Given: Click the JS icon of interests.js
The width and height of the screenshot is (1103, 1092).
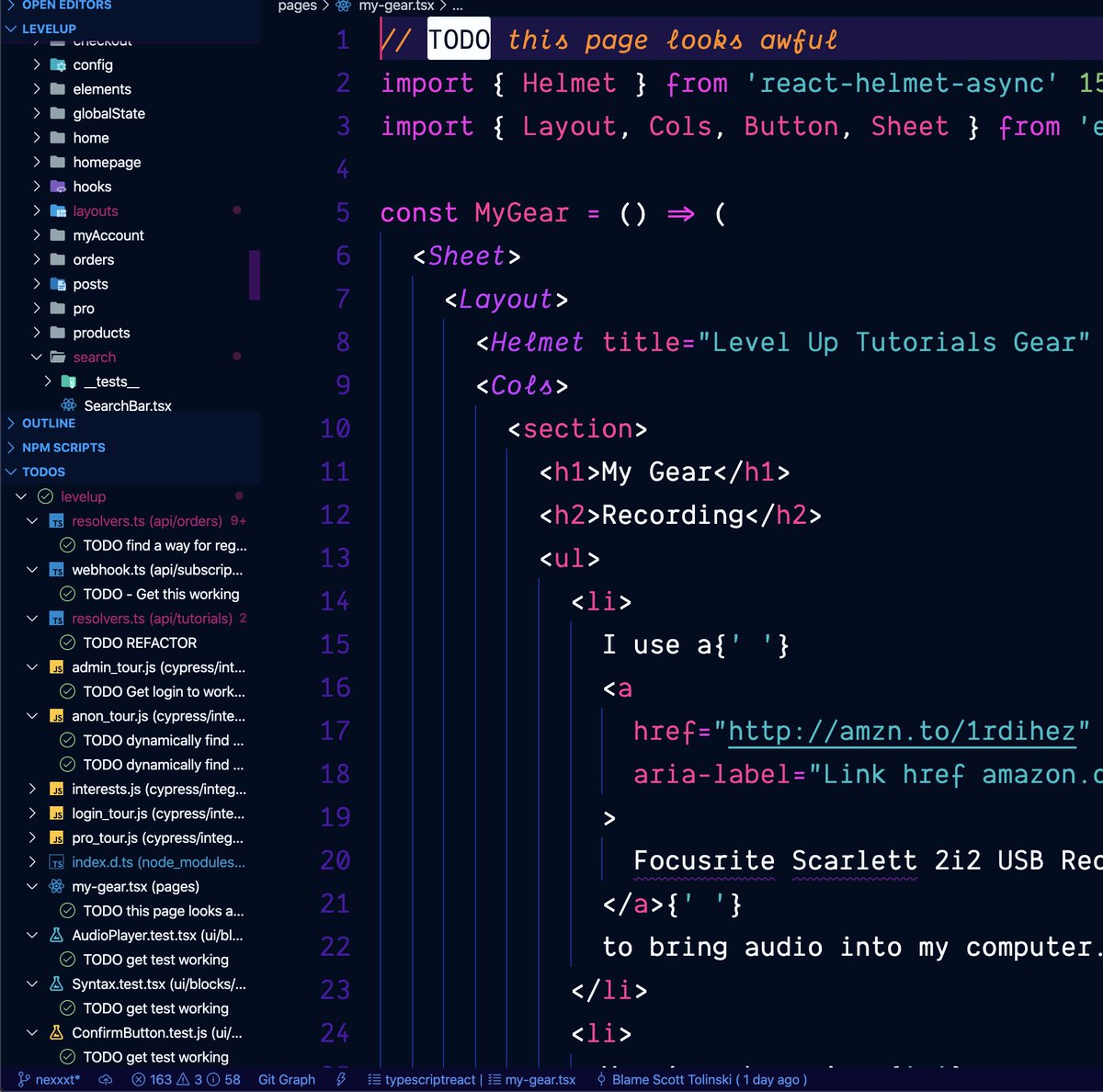Looking at the screenshot, I should (x=56, y=789).
